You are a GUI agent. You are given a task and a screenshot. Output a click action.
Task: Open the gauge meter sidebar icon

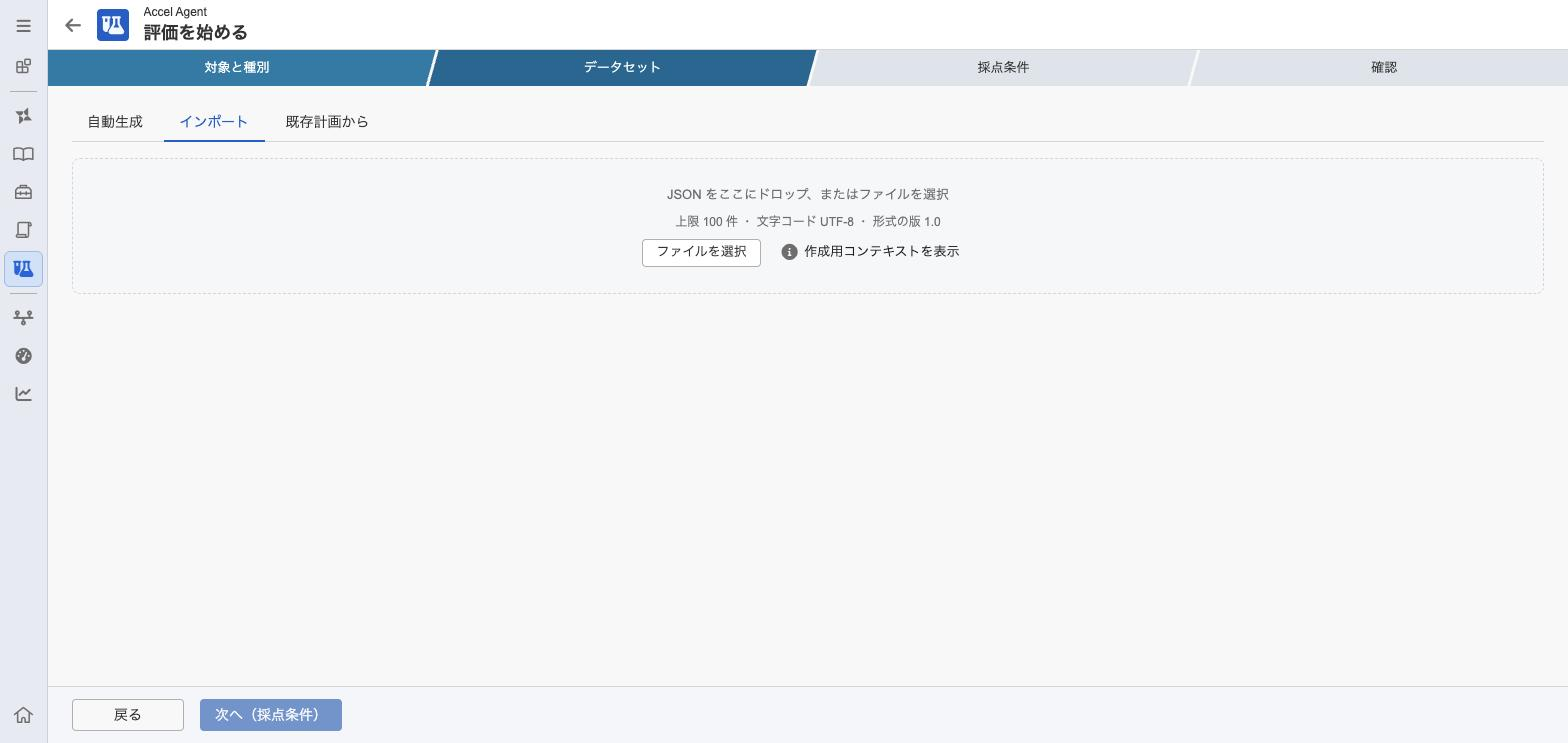point(23,356)
